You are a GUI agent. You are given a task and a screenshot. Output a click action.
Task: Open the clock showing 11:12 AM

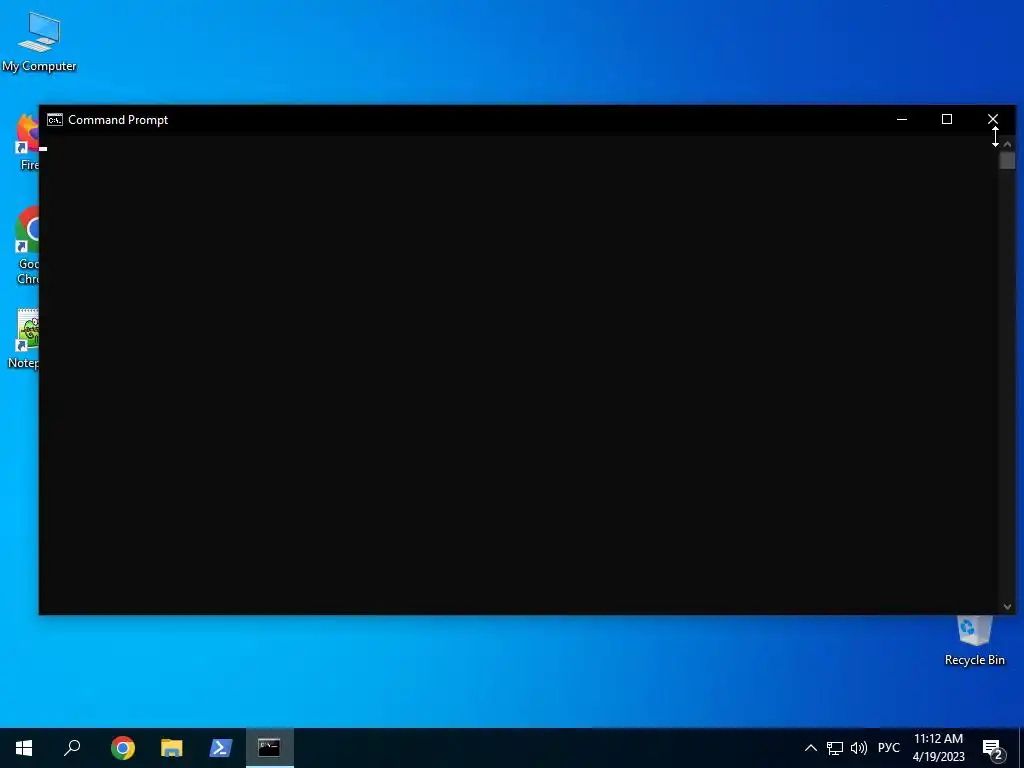click(x=938, y=748)
